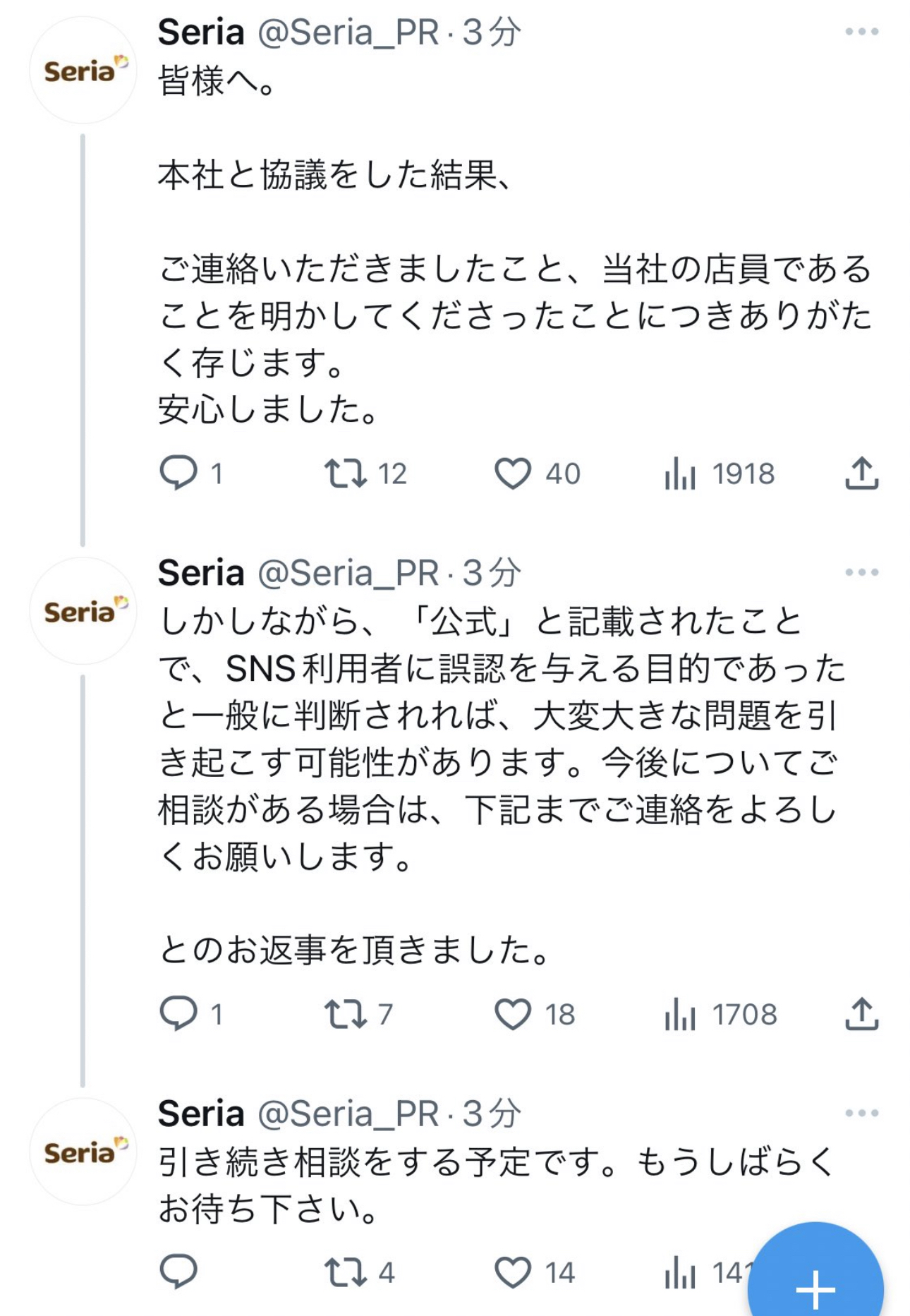Image resolution: width=910 pixels, height=1316 pixels.
Task: Like the second tweet with 18 likes
Action: click(x=512, y=1014)
